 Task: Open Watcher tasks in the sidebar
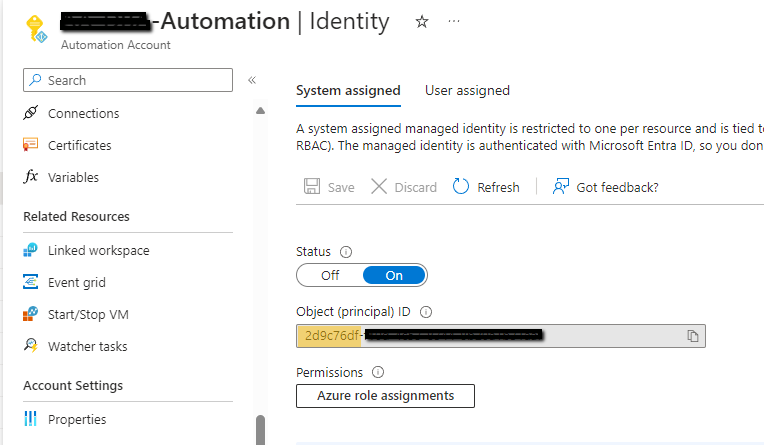[x=87, y=347]
